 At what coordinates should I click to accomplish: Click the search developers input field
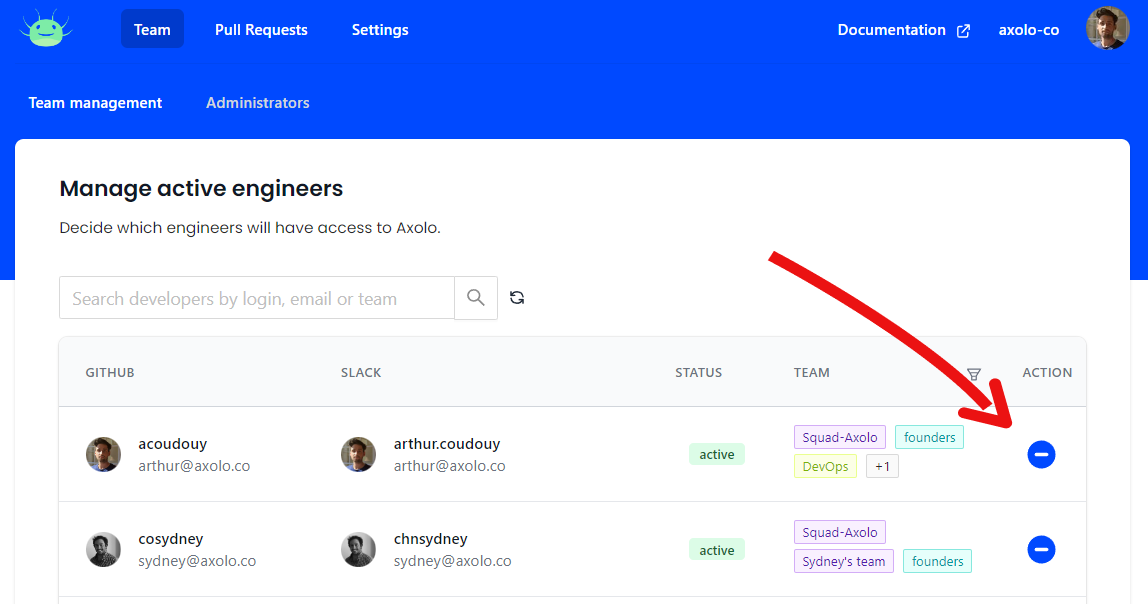(x=257, y=298)
